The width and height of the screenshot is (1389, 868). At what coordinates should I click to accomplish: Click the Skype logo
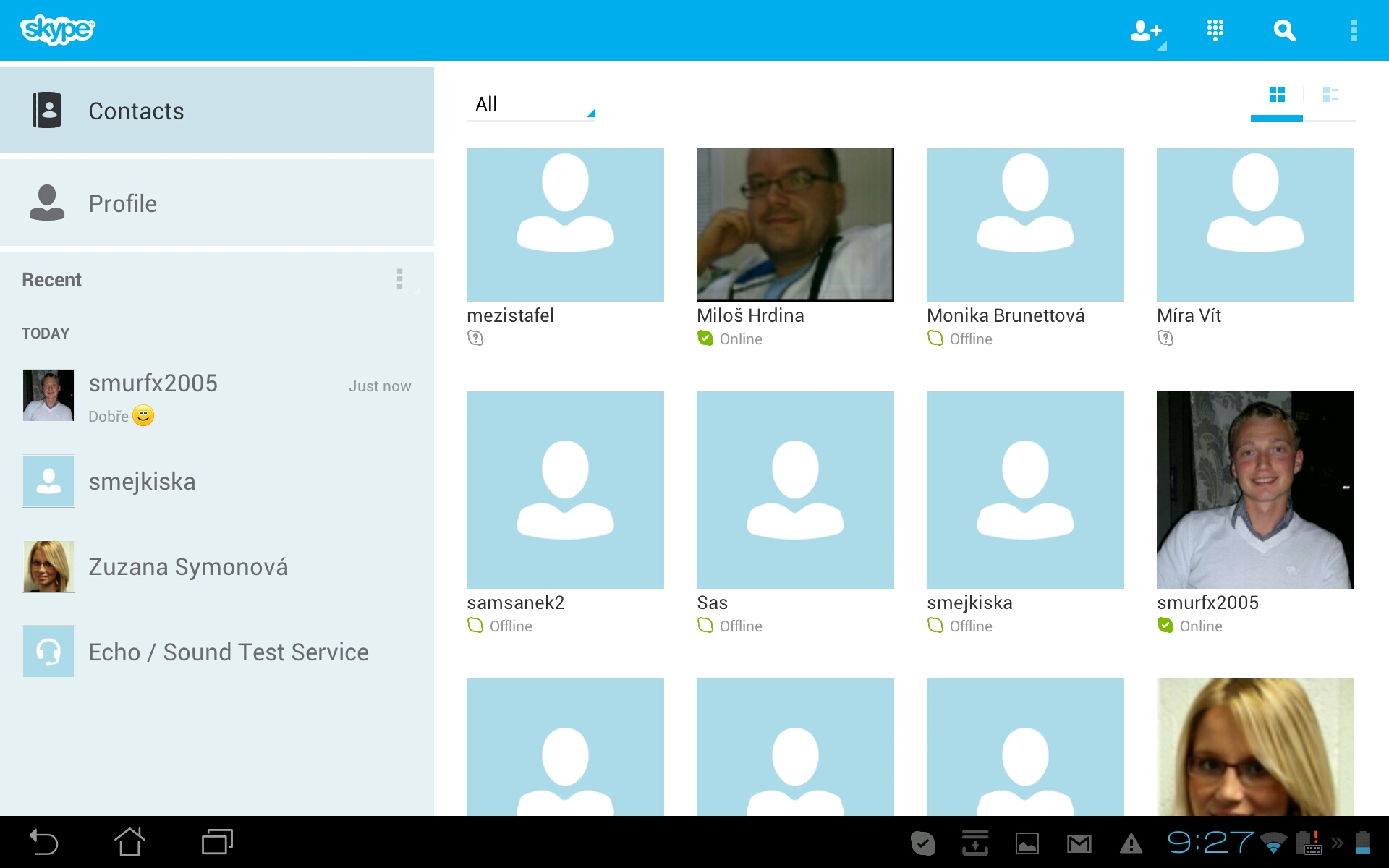pyautogui.click(x=57, y=30)
